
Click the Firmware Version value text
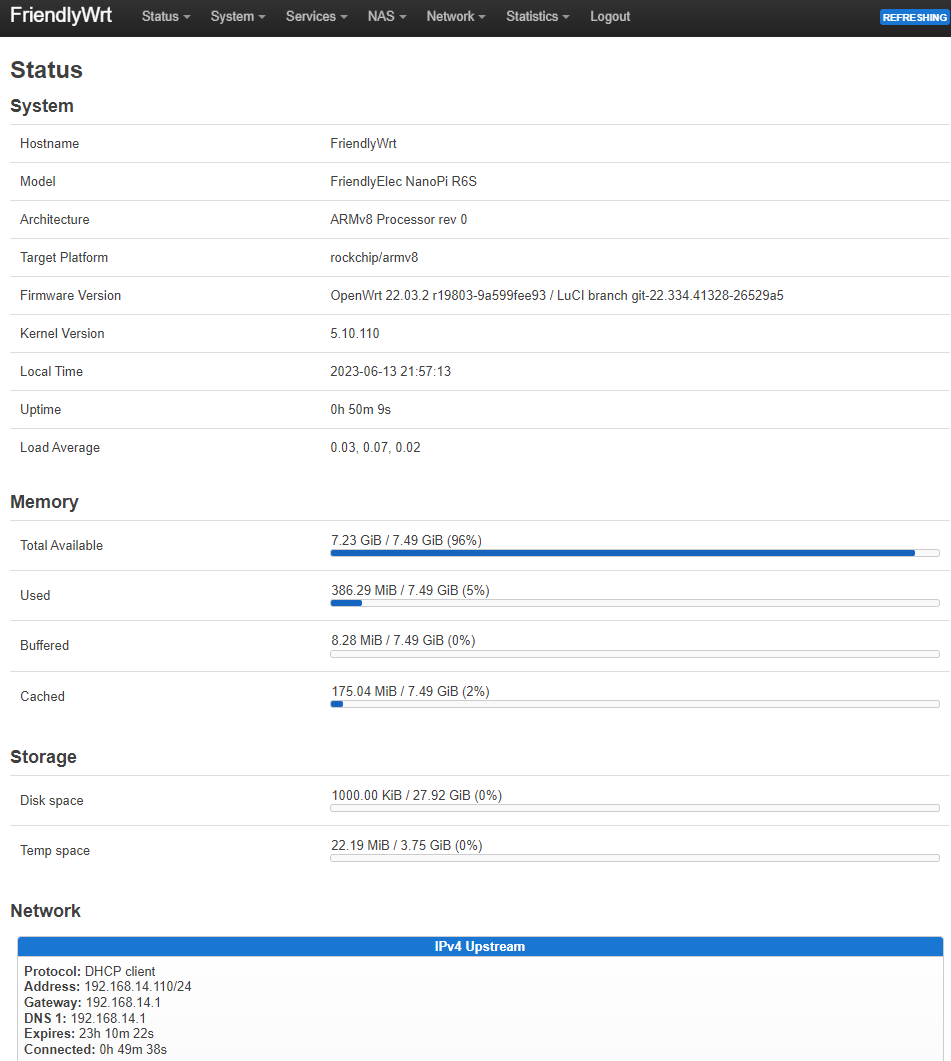[556, 296]
